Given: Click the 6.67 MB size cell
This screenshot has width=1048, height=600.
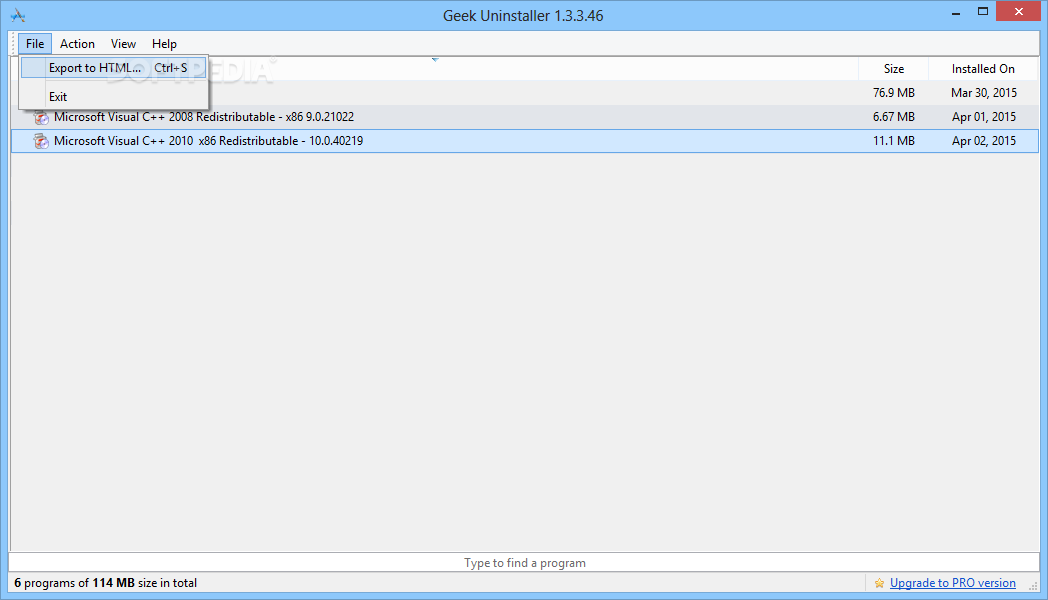Looking at the screenshot, I should pos(894,117).
